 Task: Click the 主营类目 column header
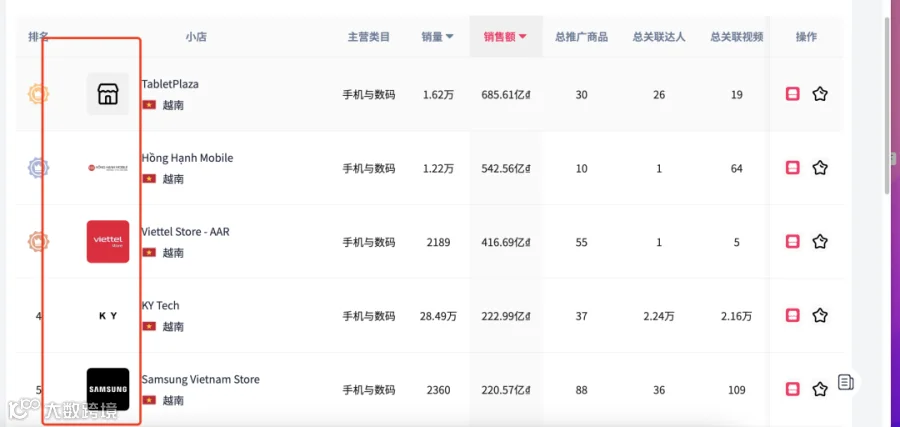tap(368, 37)
